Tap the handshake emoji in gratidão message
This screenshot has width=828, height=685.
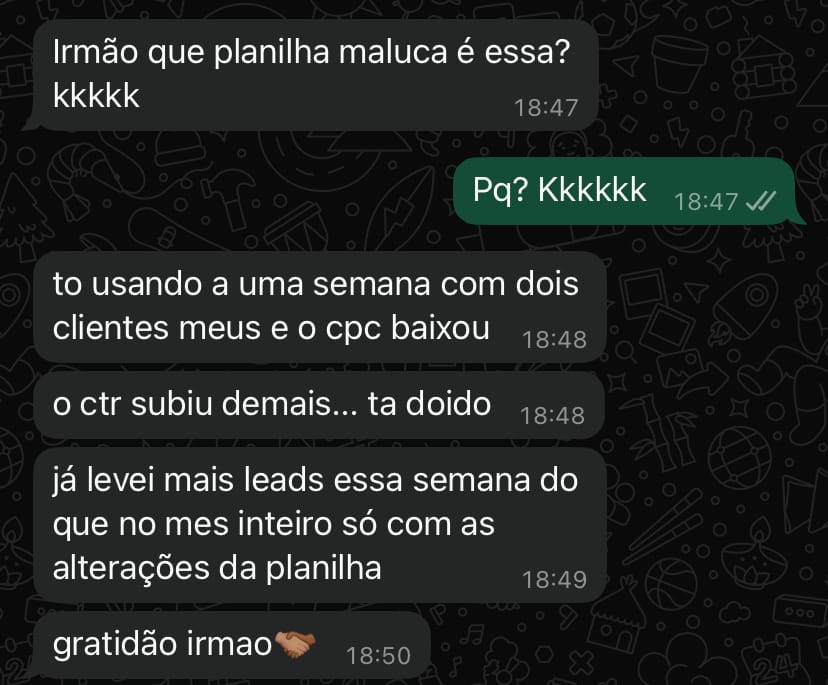click(295, 644)
